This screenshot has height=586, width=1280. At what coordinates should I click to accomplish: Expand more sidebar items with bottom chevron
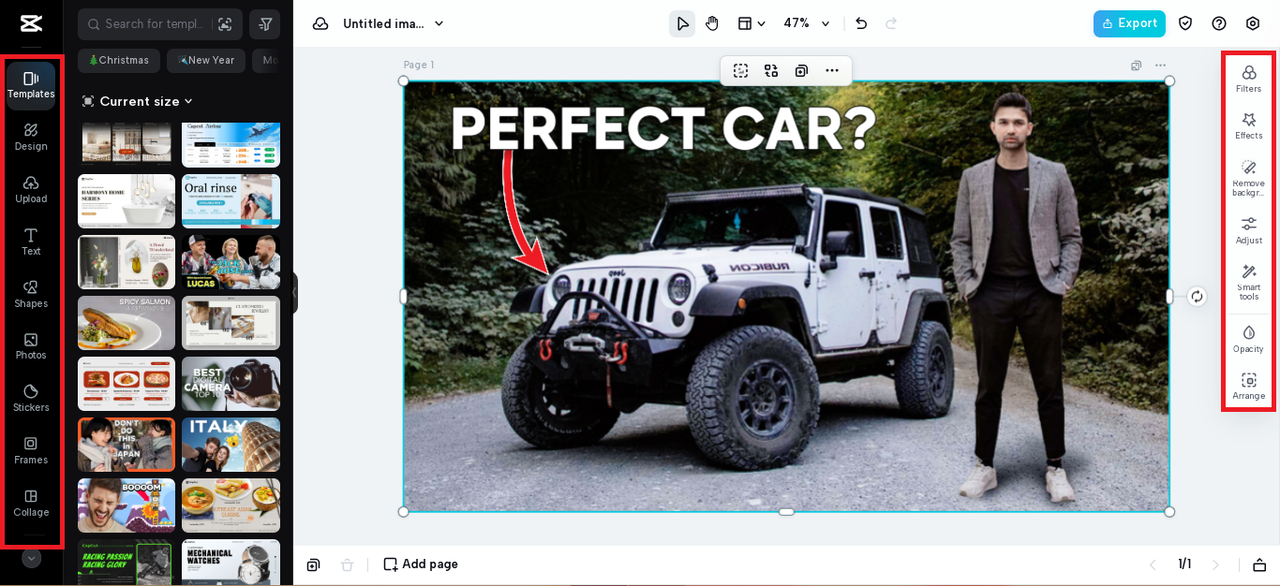click(x=31, y=558)
